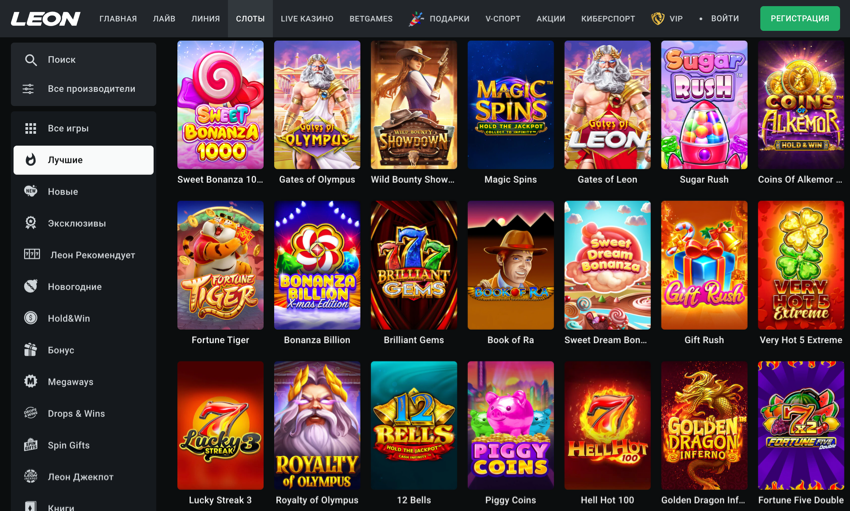Open the Sugar Rush game thumbnail
850x511 pixels.
[x=704, y=105]
